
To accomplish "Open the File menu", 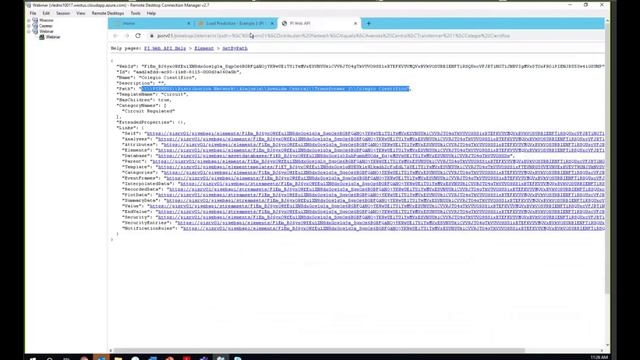I will point(33,13).
